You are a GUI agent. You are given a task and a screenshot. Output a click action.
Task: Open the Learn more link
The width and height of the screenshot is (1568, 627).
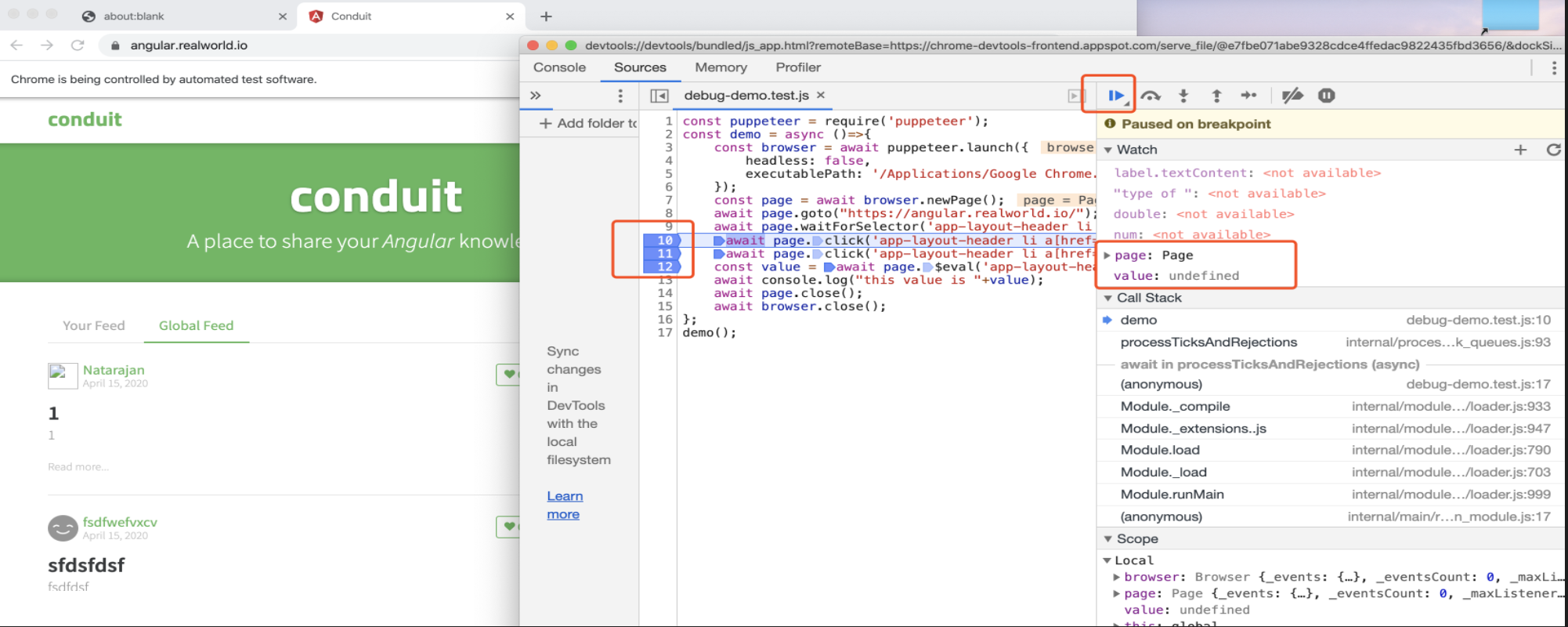(564, 506)
